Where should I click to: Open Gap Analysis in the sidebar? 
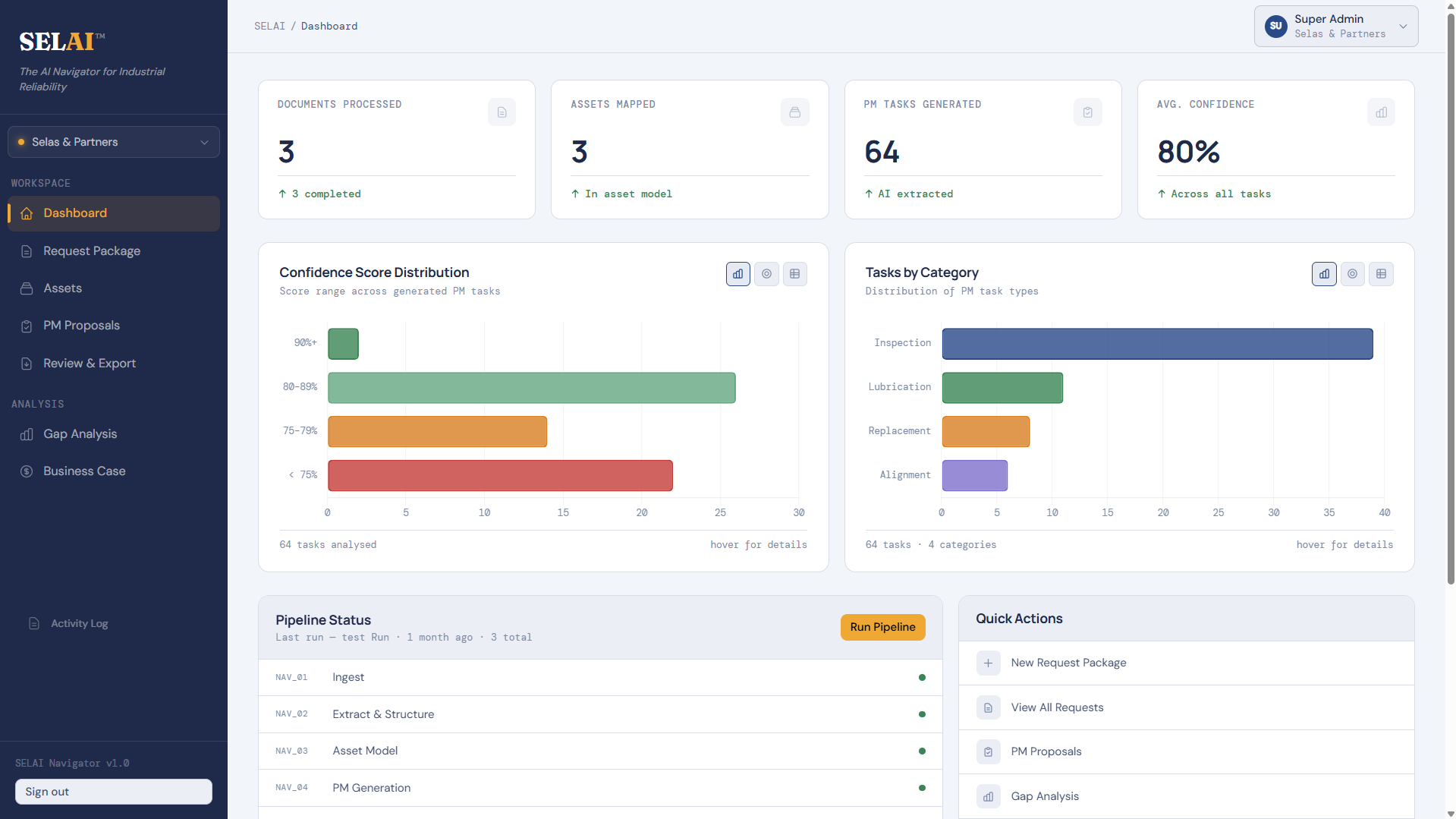pos(114,434)
